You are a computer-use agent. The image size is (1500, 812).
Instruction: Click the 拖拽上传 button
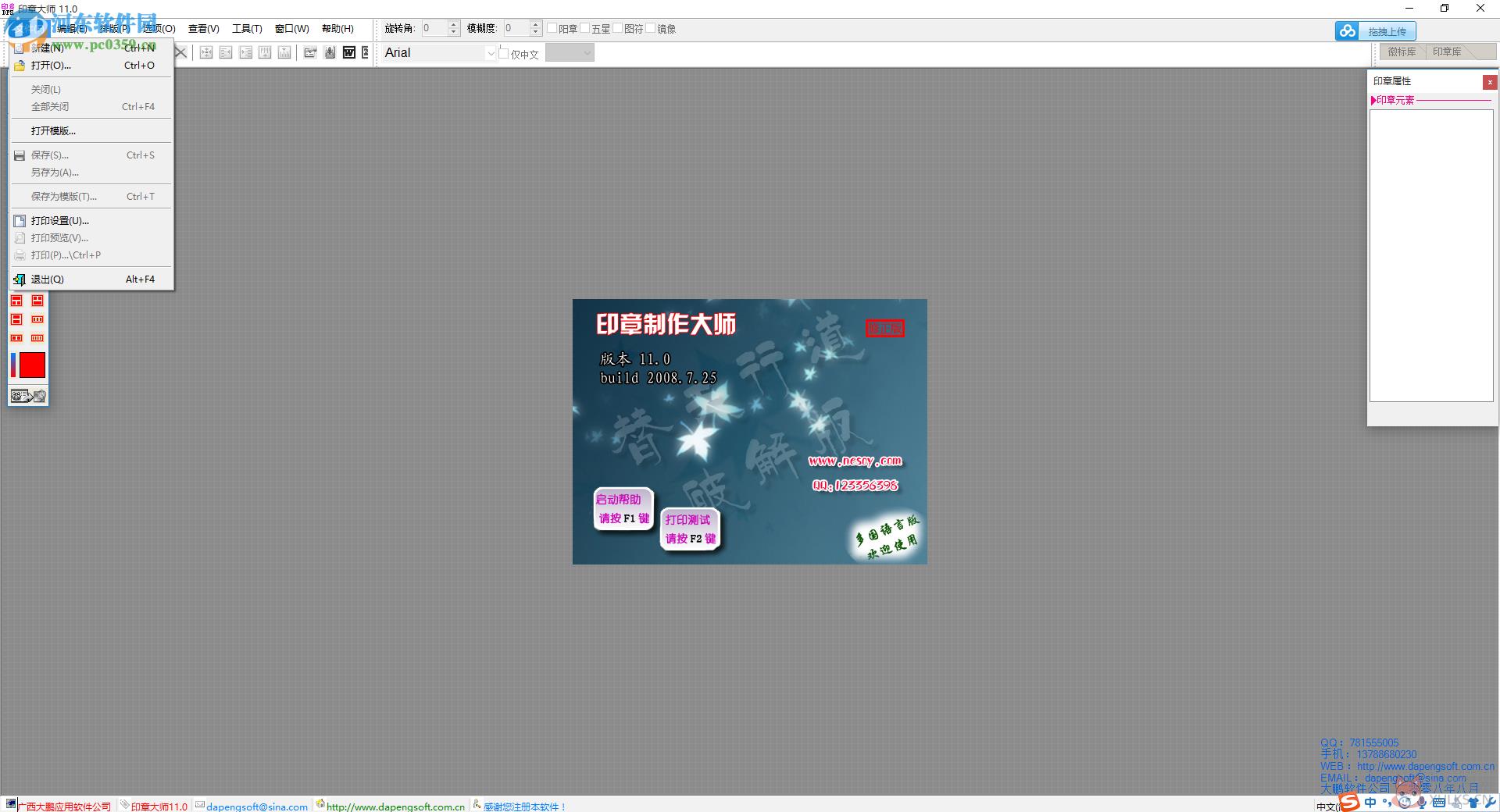click(x=1387, y=31)
